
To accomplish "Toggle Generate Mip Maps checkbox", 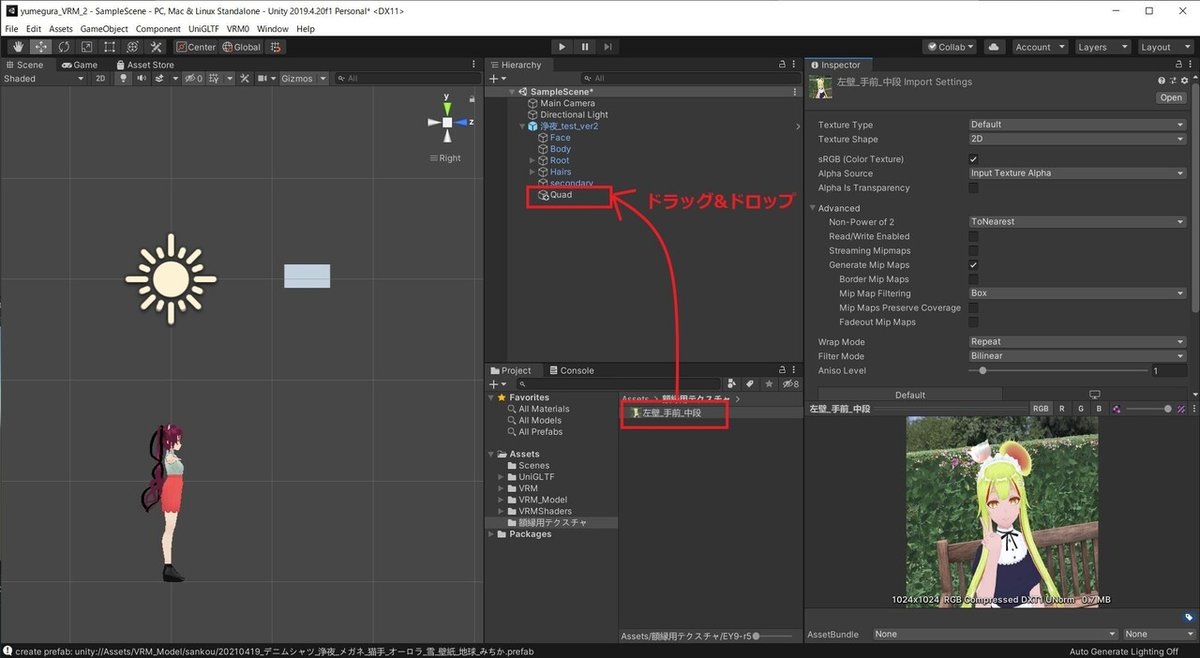I will 973,265.
